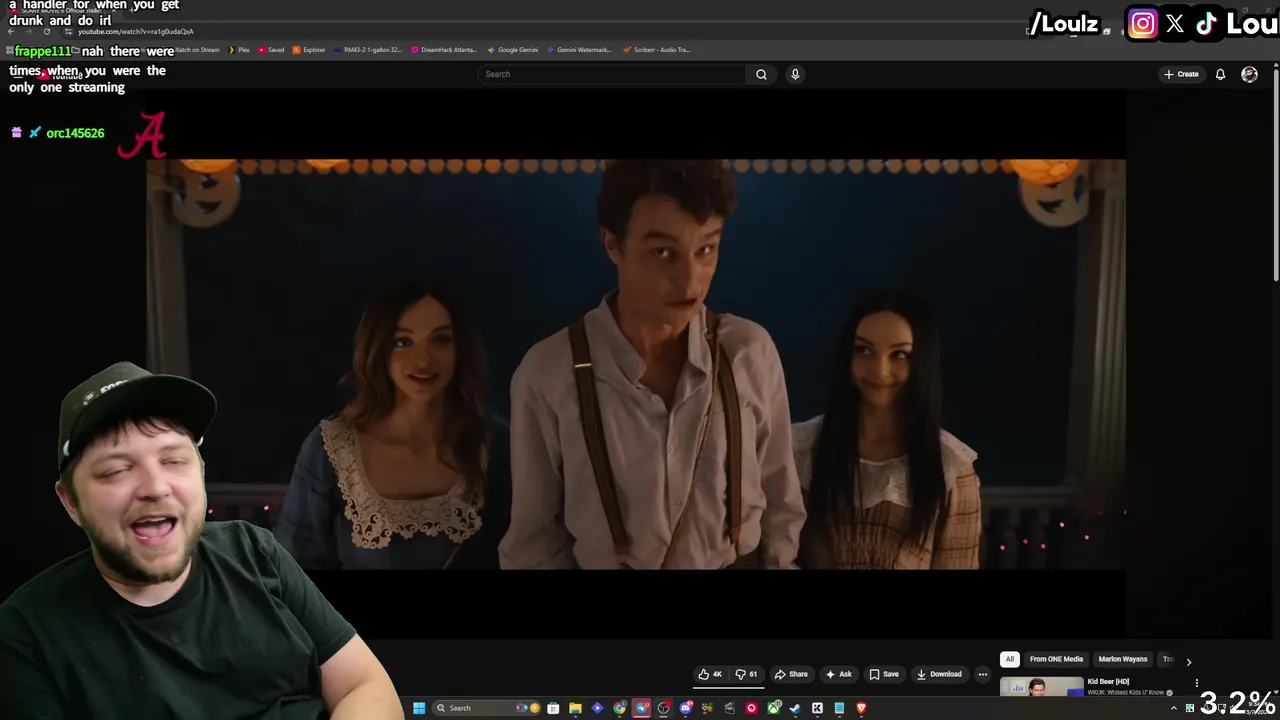Open the DreamHack Atlanta bookmark
This screenshot has height=720, width=1280.
point(444,49)
